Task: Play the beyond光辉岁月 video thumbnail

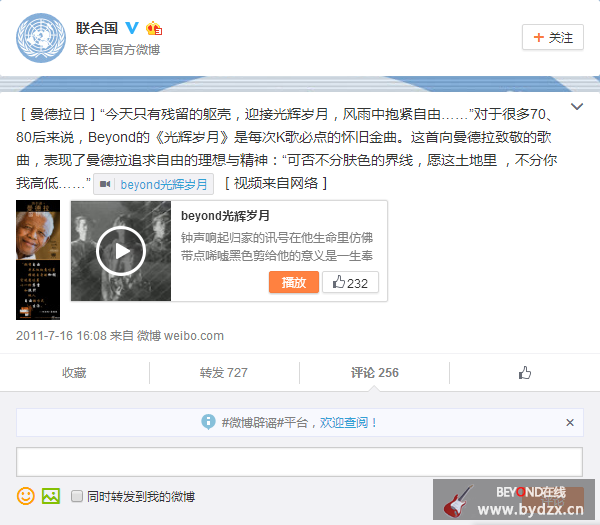Action: tap(121, 251)
